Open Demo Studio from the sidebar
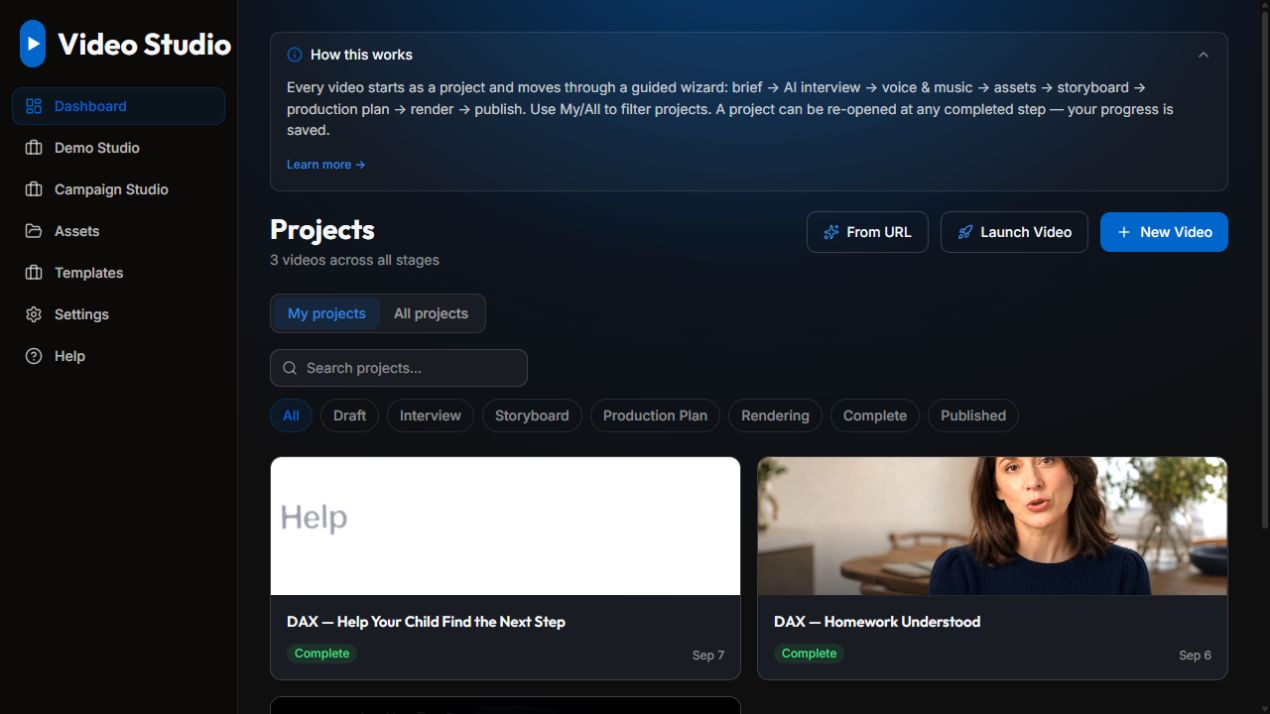Viewport: 1270px width, 714px height. [118, 148]
